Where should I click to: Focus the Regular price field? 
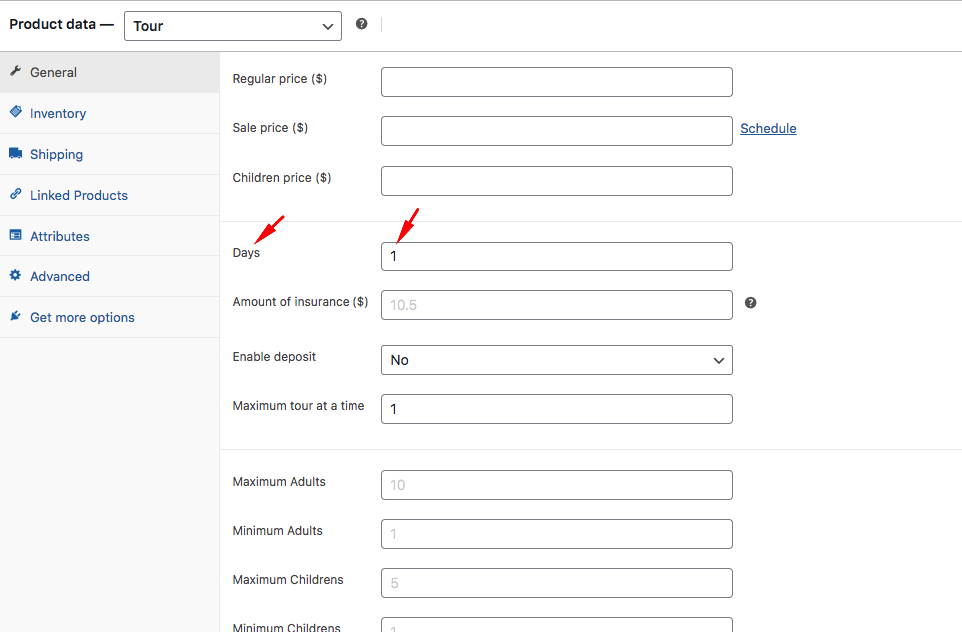(556, 82)
